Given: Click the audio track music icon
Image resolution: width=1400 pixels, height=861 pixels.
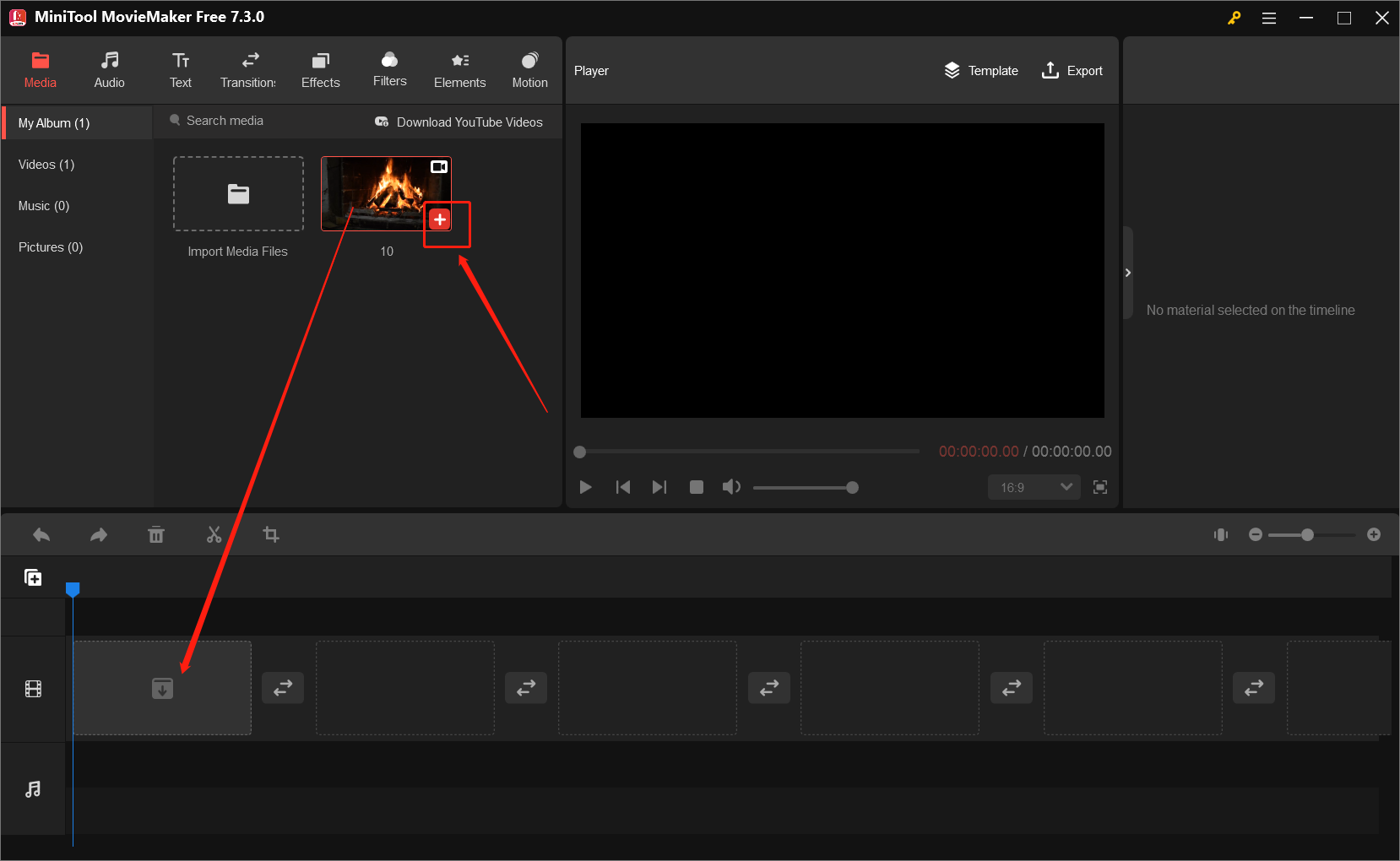Looking at the screenshot, I should tap(33, 789).
